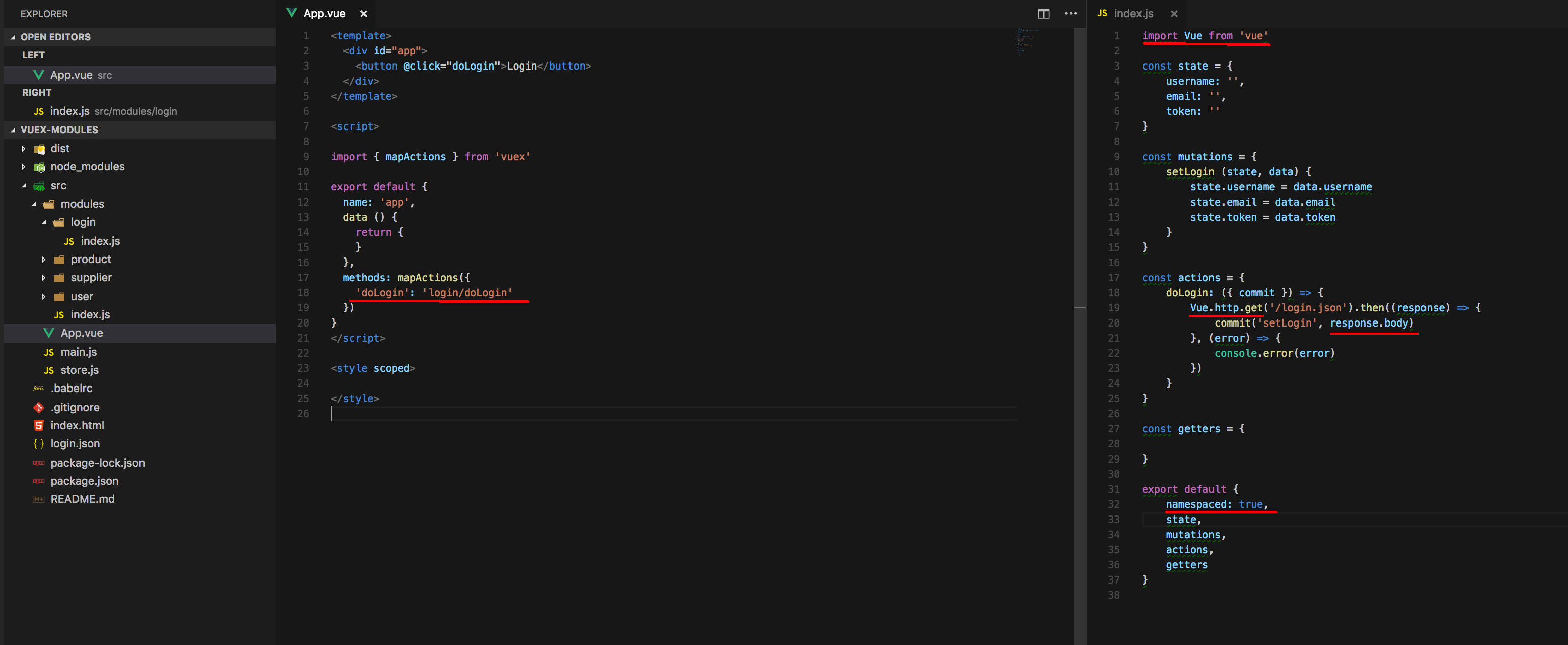The height and width of the screenshot is (645, 1568).
Task: Close the index.js editor tab
Action: point(1174,14)
